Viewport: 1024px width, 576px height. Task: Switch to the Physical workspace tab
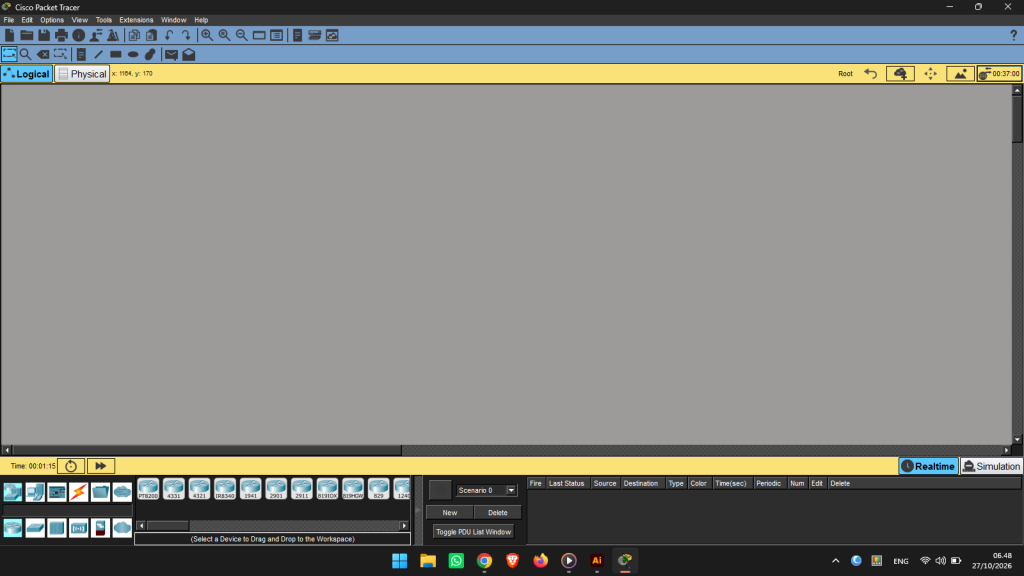pyautogui.click(x=82, y=74)
